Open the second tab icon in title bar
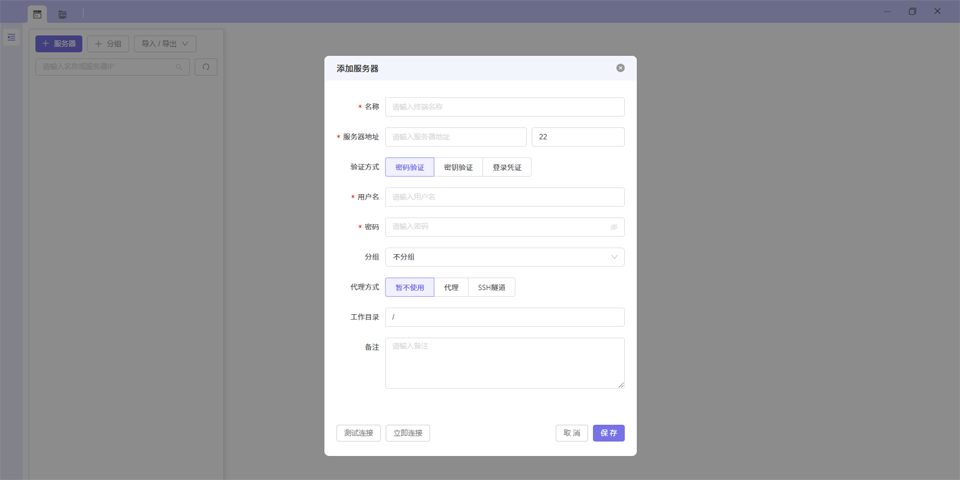The width and height of the screenshot is (960, 480). click(x=62, y=14)
